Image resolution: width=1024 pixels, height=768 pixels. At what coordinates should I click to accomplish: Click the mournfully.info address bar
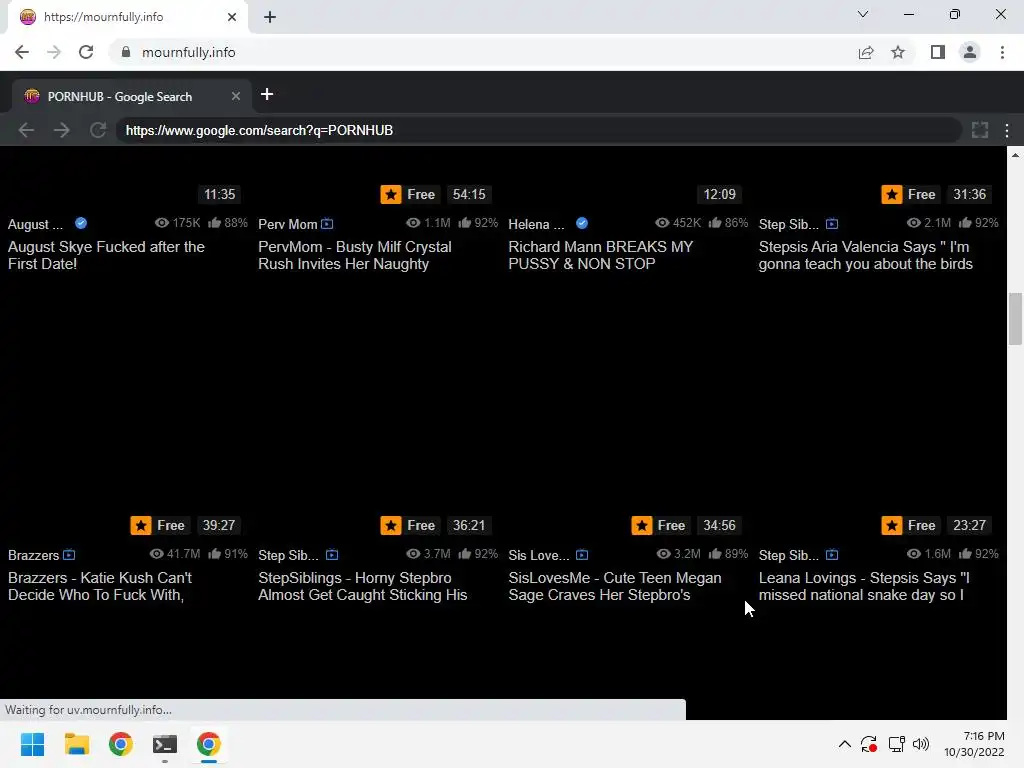coord(483,52)
